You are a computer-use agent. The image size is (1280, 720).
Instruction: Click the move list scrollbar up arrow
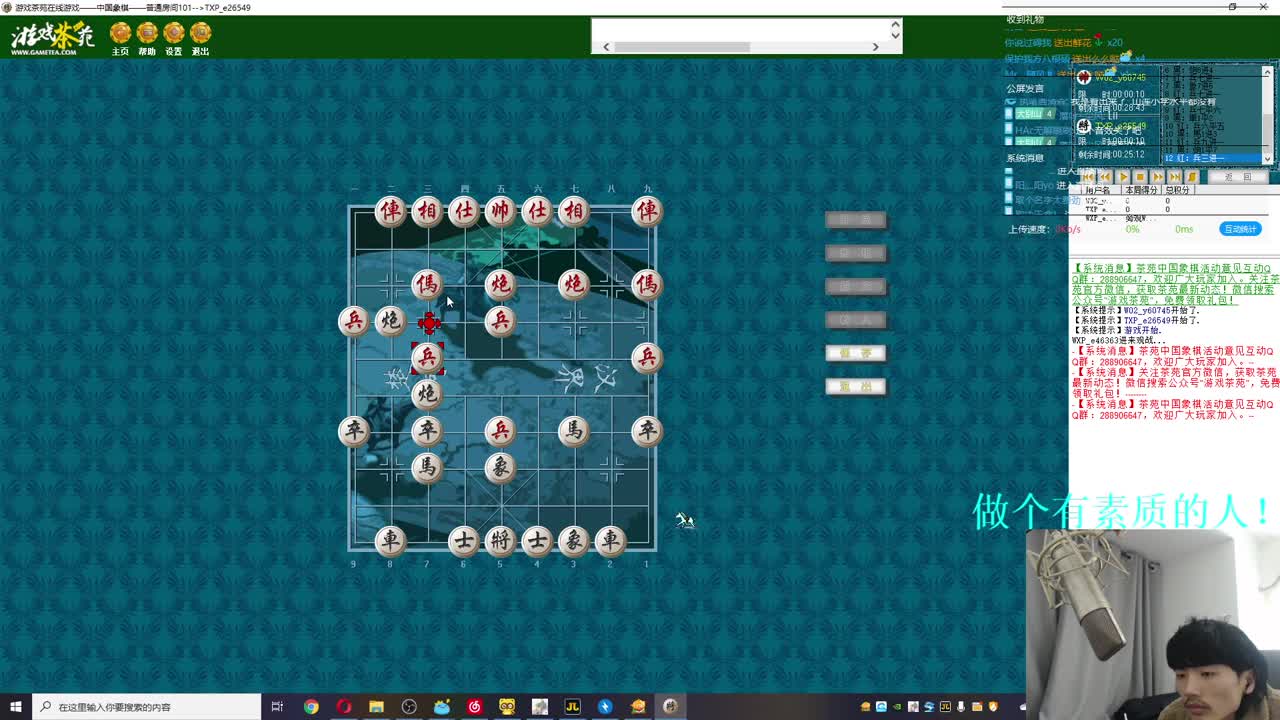1267,72
